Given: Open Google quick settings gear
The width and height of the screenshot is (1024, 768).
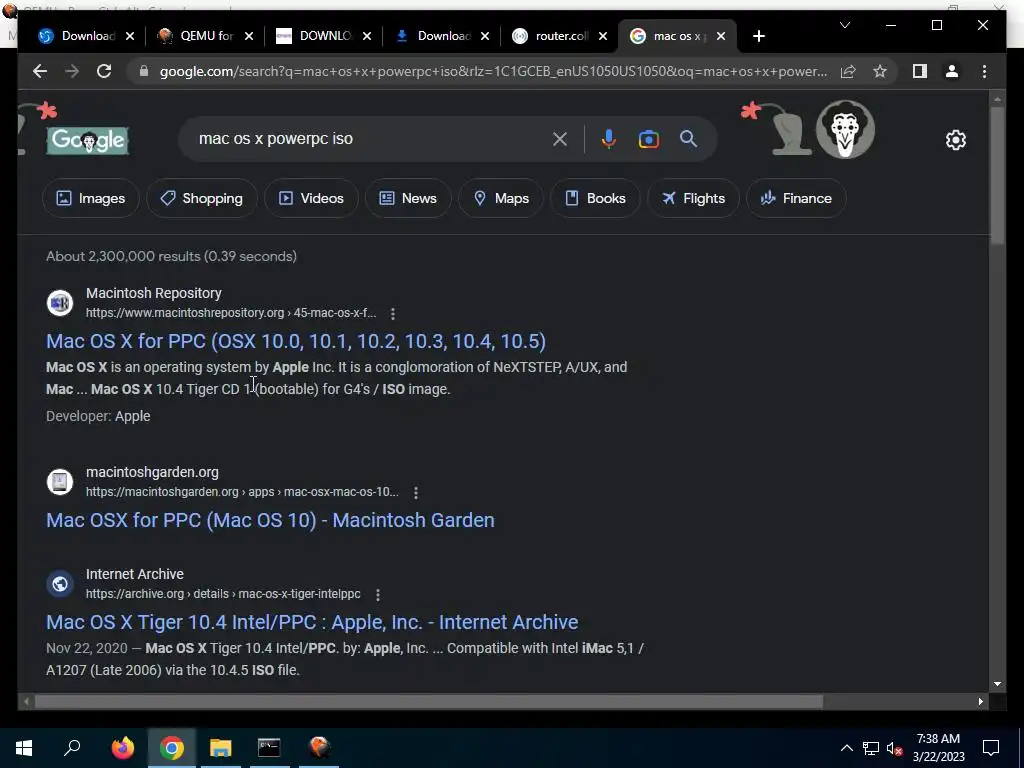Looking at the screenshot, I should tap(955, 140).
